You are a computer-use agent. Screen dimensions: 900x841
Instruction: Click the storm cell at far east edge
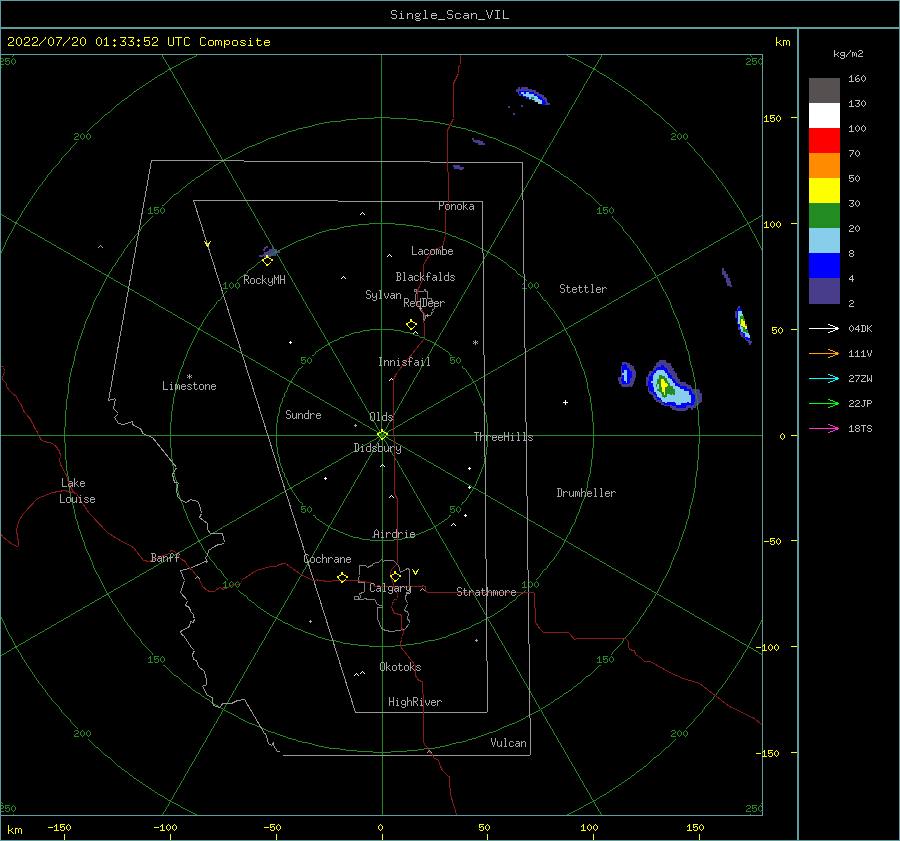click(x=743, y=325)
